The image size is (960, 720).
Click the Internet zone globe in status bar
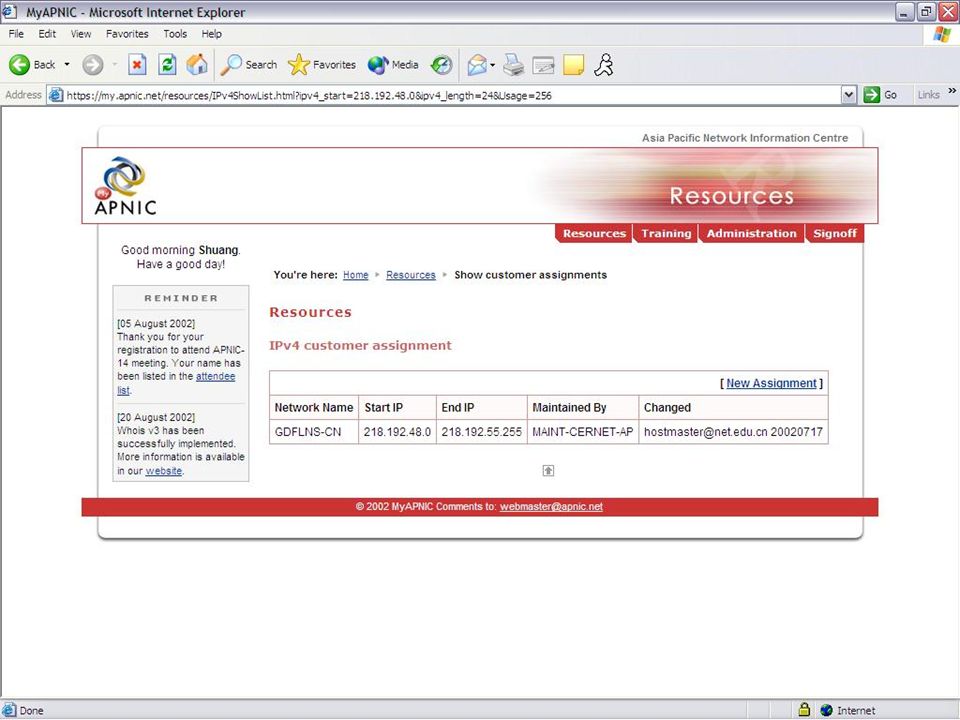pyautogui.click(x=827, y=710)
